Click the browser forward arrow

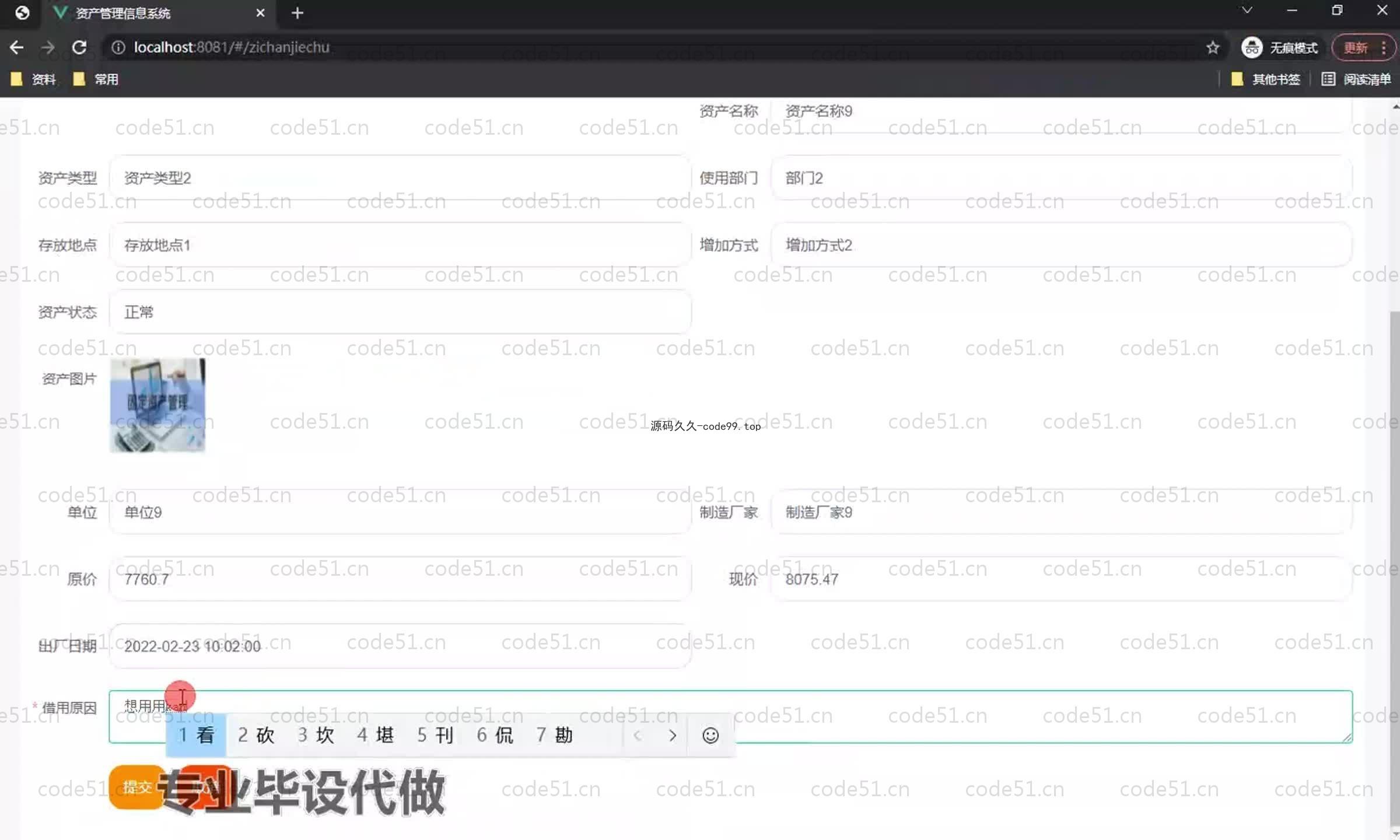pos(48,47)
